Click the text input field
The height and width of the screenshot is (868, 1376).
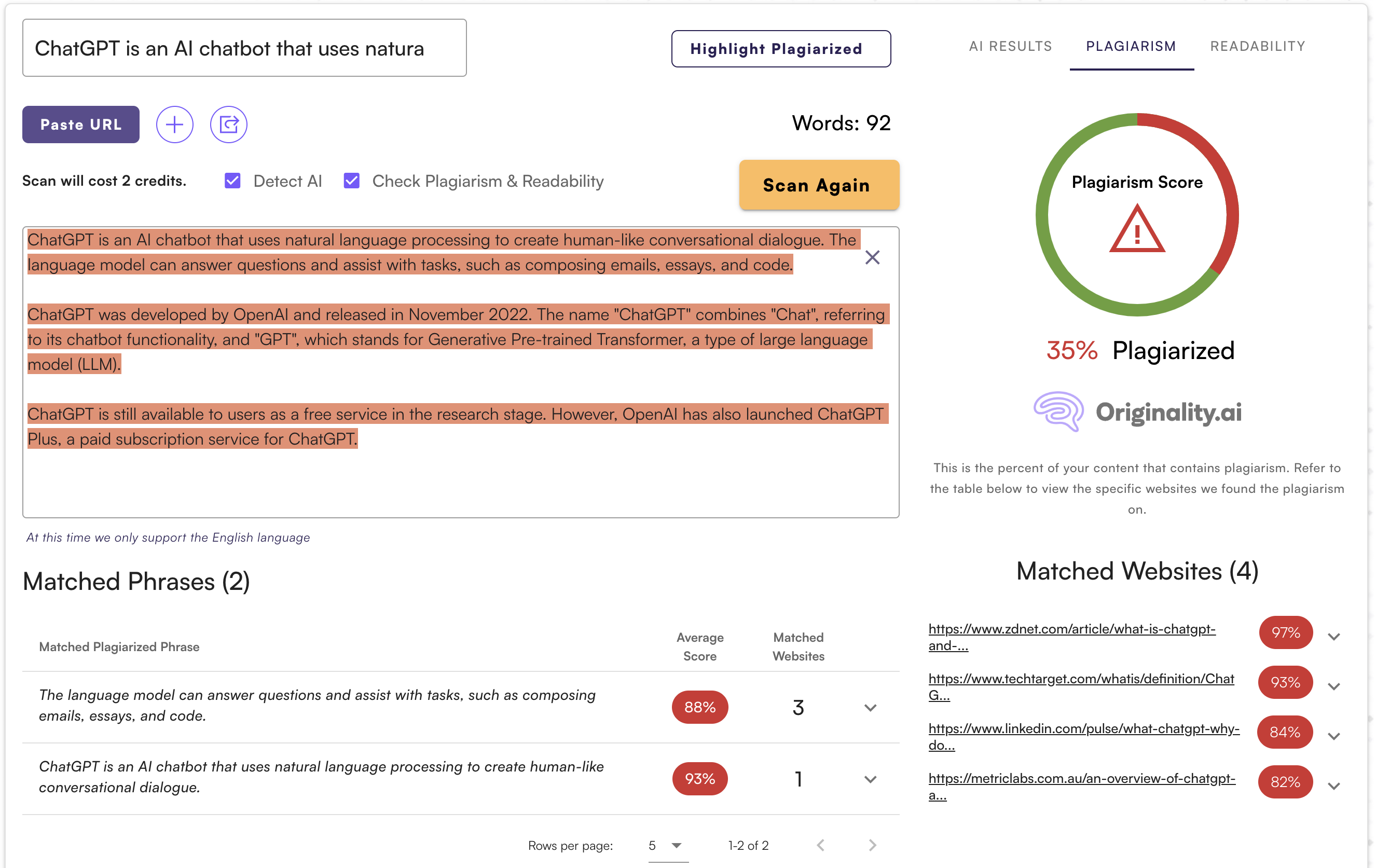click(x=245, y=48)
